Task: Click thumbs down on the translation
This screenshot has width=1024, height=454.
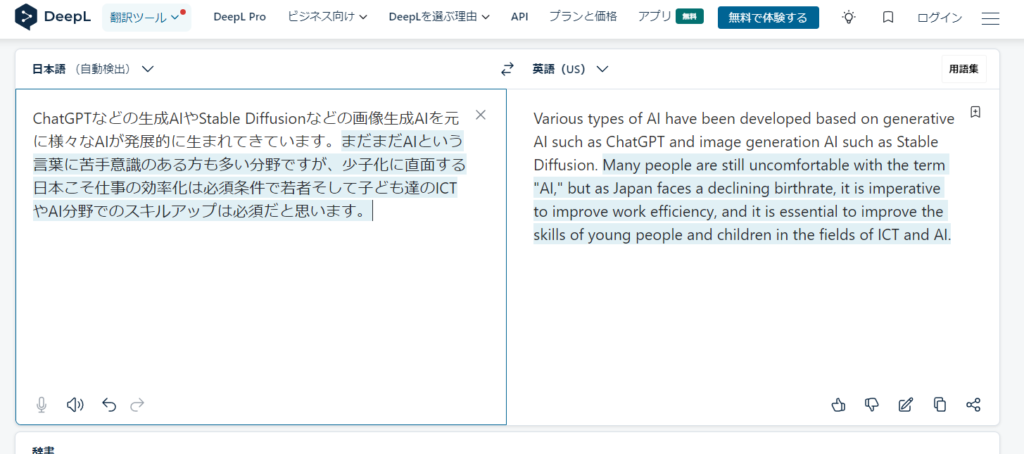Action: point(872,404)
